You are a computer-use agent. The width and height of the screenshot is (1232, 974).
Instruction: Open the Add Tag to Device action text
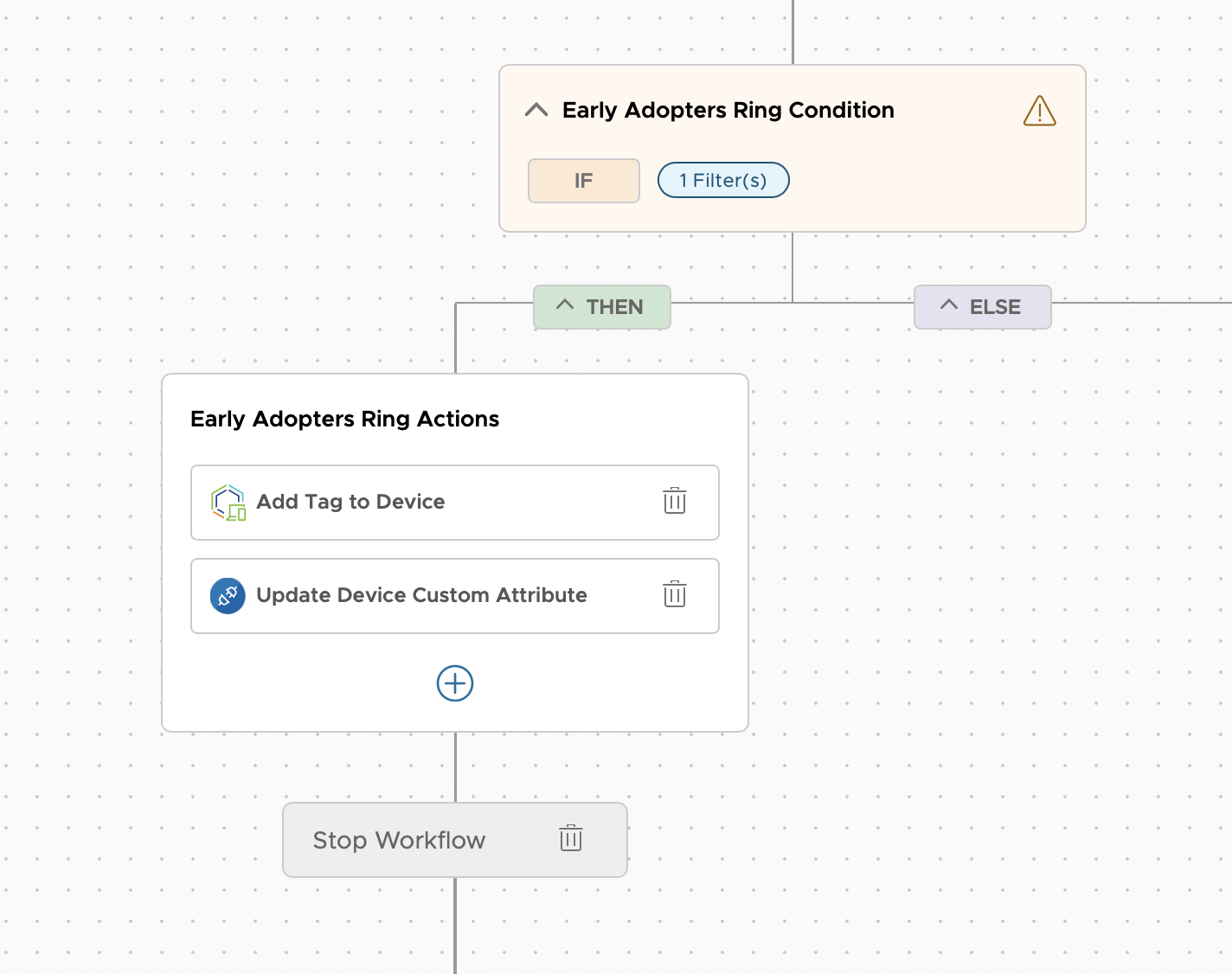[x=350, y=502]
